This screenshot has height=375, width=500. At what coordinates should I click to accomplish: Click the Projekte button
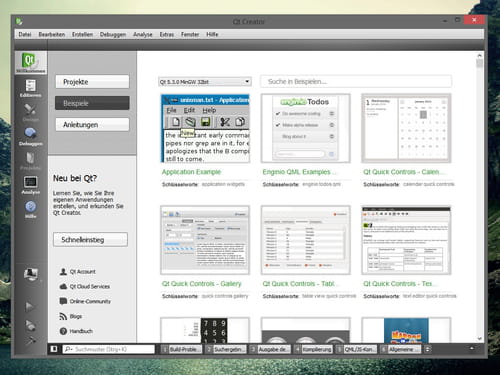92,82
